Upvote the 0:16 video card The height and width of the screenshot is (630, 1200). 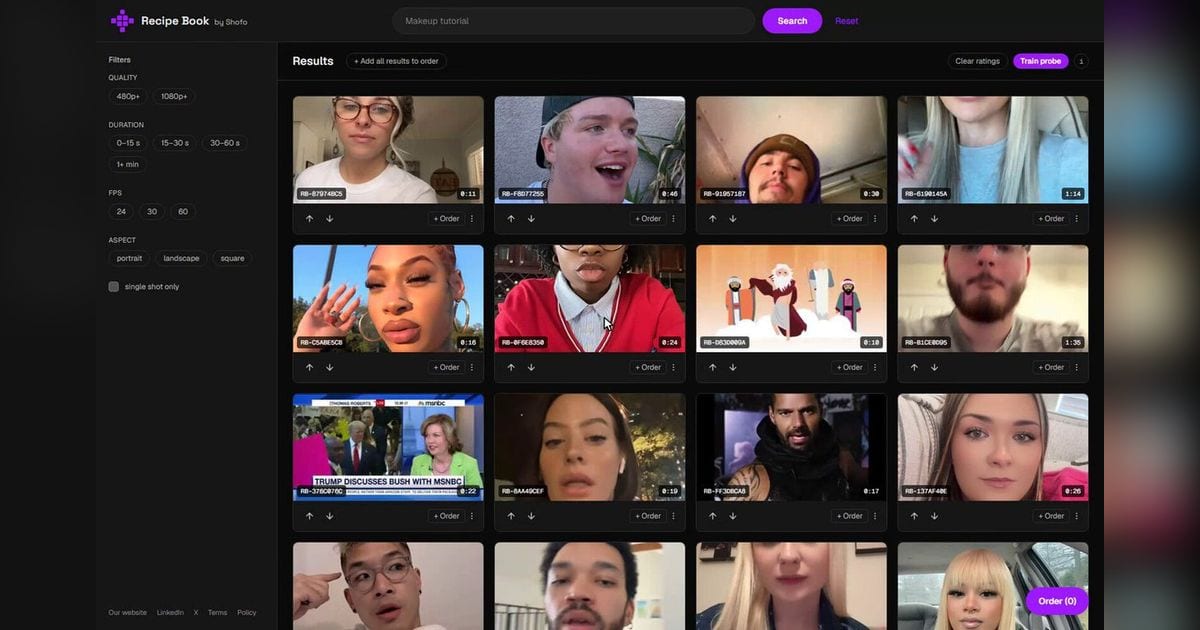pos(309,367)
